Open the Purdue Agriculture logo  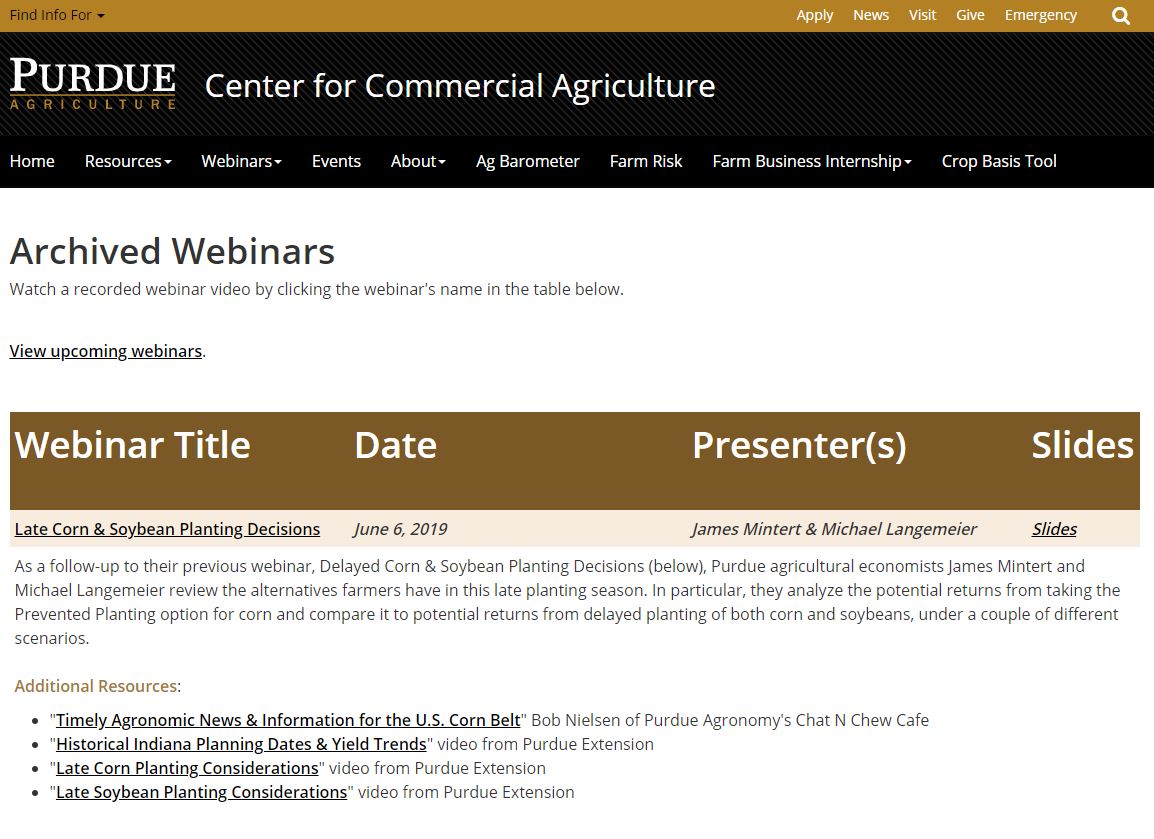tap(93, 84)
